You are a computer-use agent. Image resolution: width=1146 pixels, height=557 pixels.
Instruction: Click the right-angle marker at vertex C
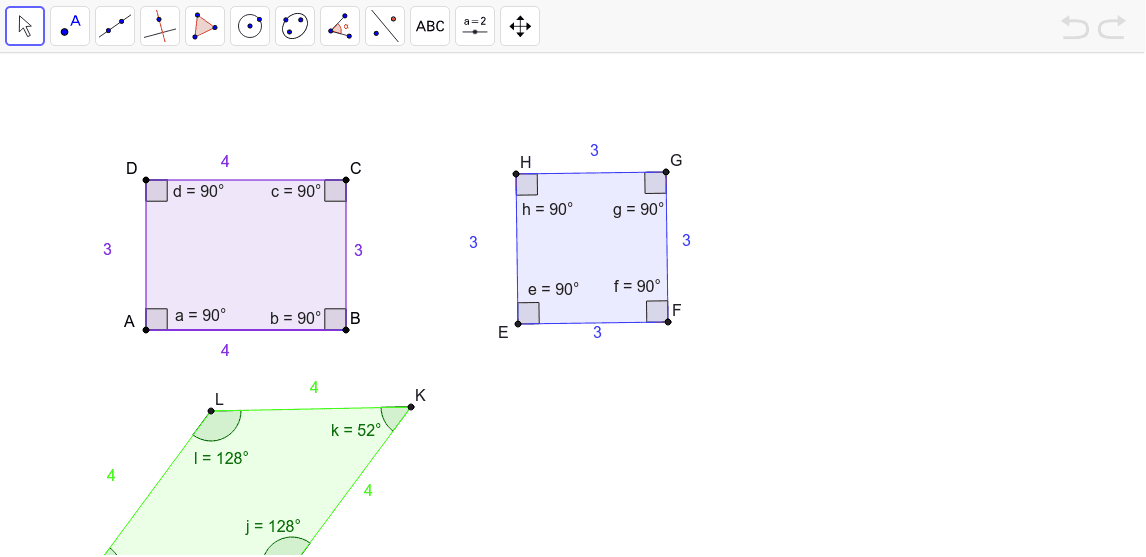[x=335, y=191]
